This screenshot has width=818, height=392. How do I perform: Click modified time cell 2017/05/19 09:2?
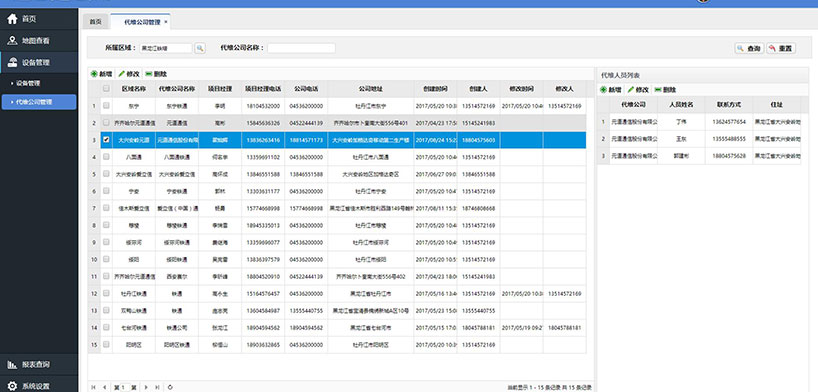522,328
